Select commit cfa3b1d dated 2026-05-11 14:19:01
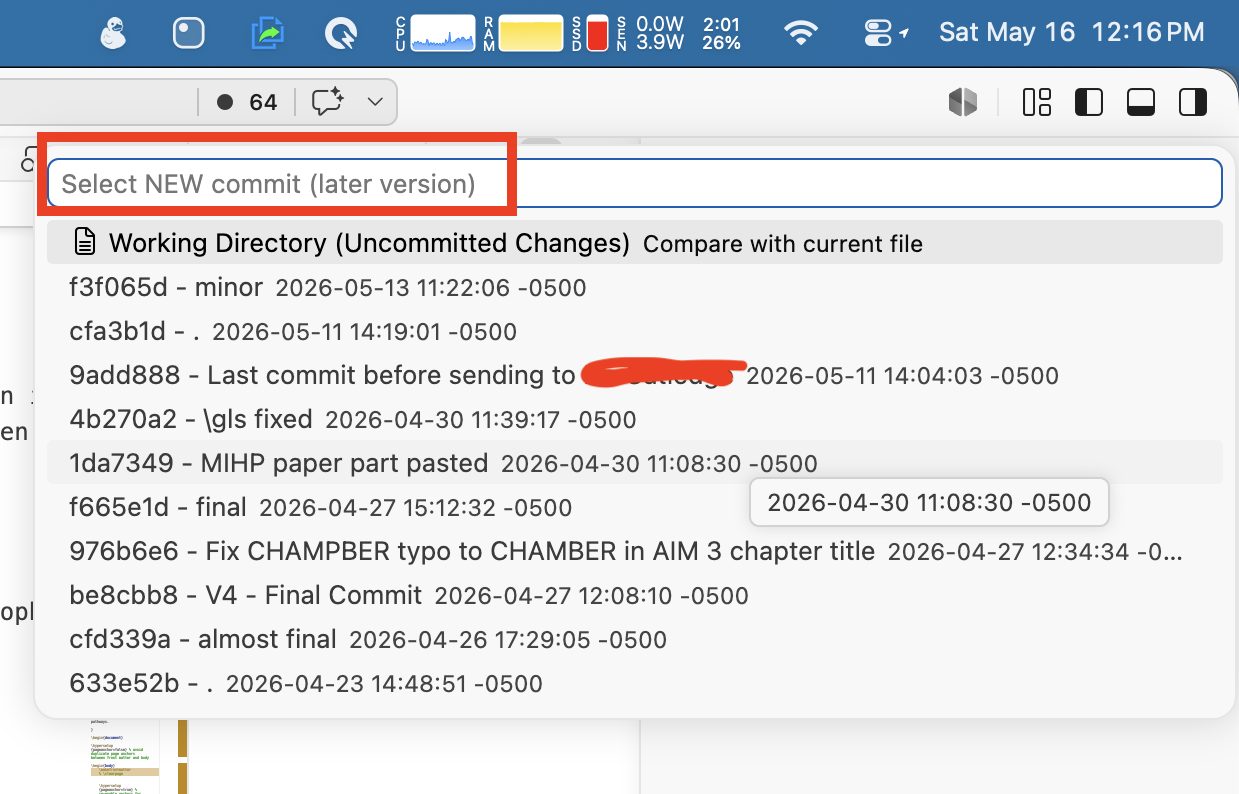The width and height of the screenshot is (1239, 794). pyautogui.click(x=635, y=332)
